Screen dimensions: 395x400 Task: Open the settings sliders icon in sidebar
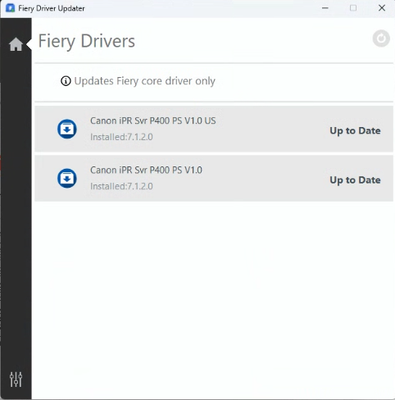16,379
